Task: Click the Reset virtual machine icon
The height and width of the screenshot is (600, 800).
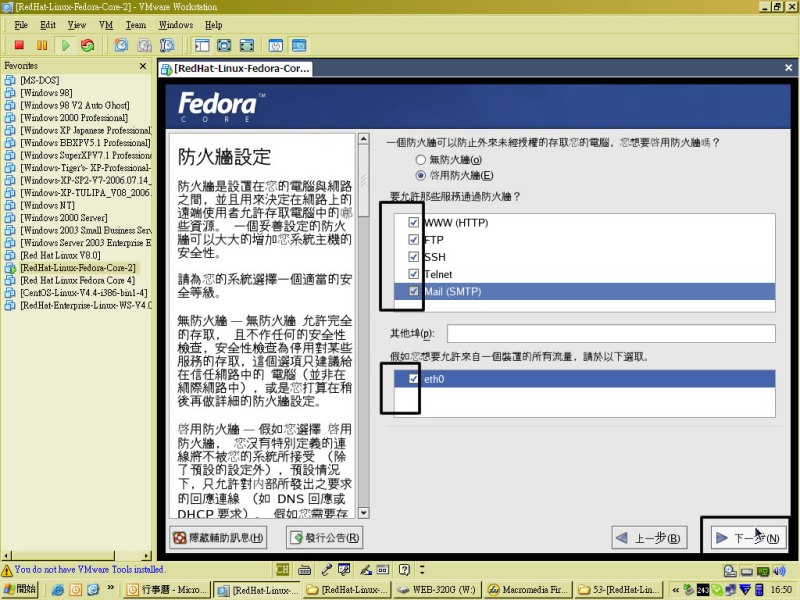Action: 88,45
